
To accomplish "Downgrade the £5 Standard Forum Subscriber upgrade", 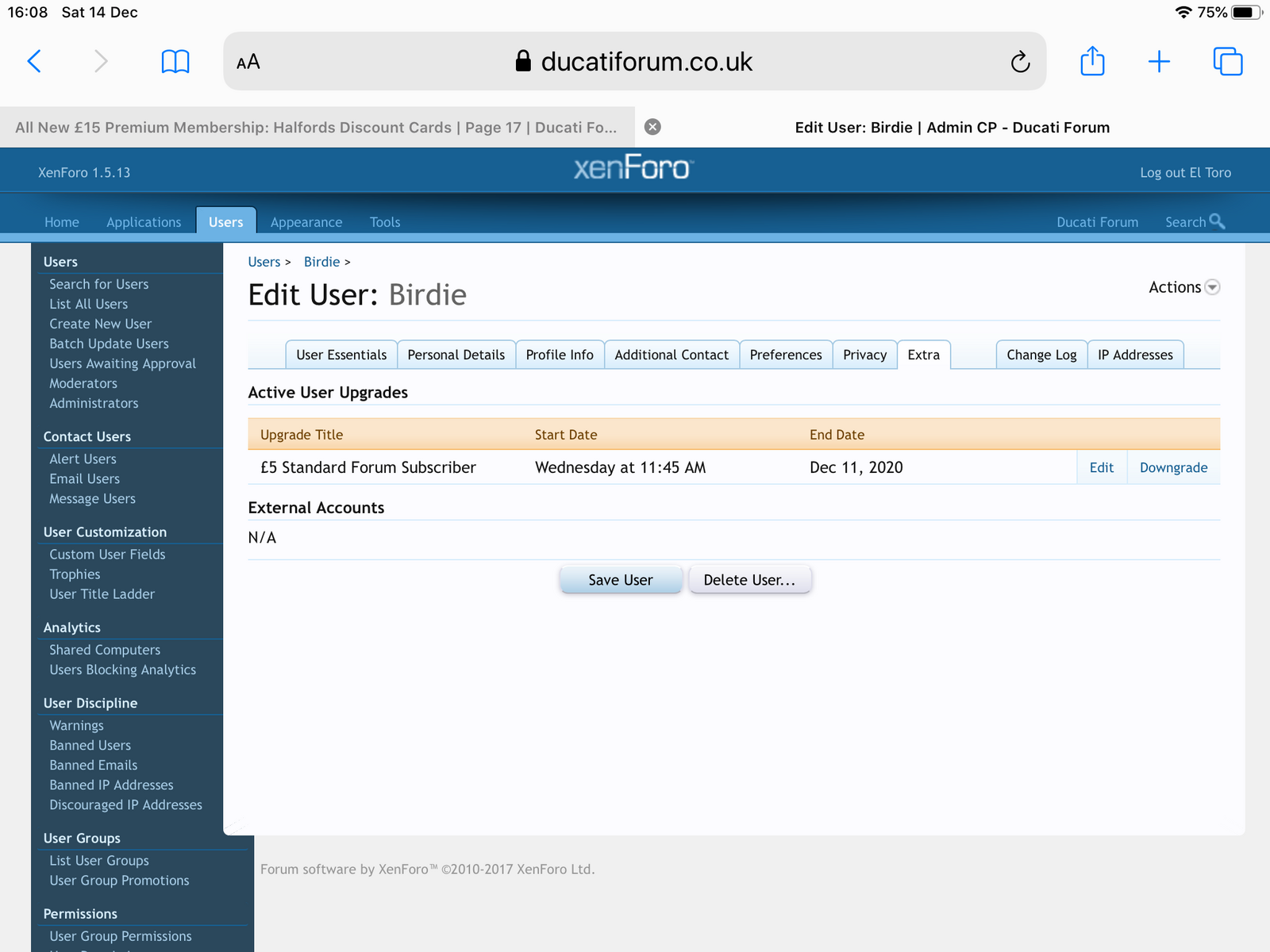I will point(1173,467).
